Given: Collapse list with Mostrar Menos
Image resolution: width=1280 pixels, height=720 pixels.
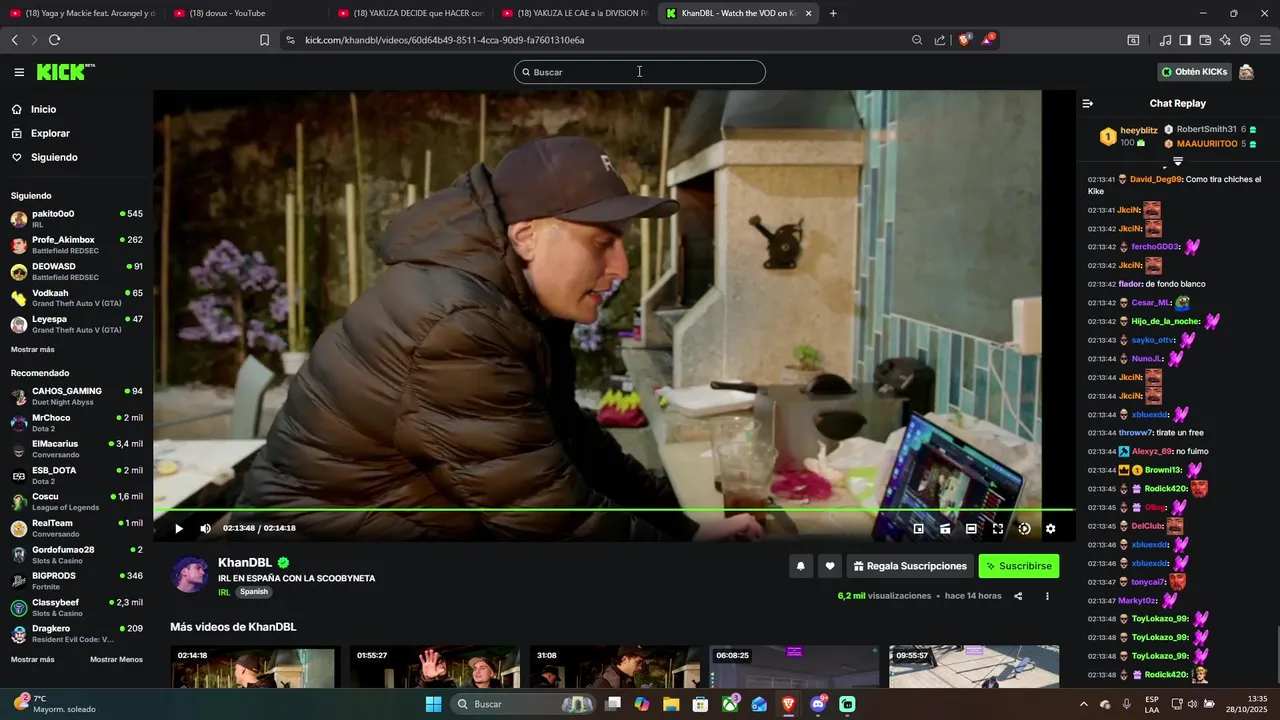Looking at the screenshot, I should click(116, 659).
